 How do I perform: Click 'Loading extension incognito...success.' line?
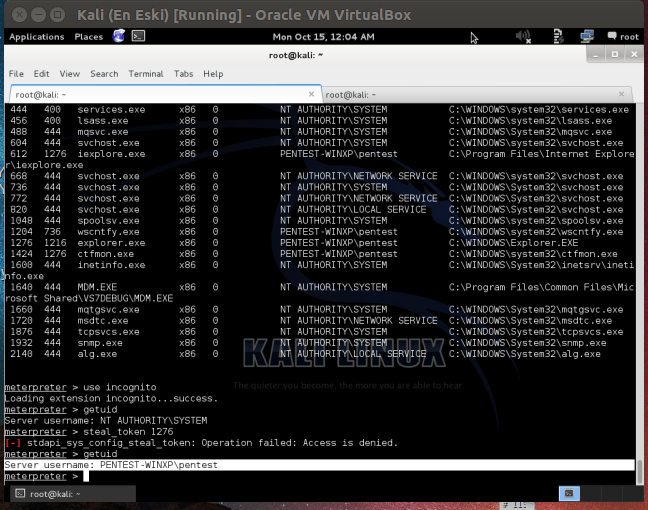111,398
